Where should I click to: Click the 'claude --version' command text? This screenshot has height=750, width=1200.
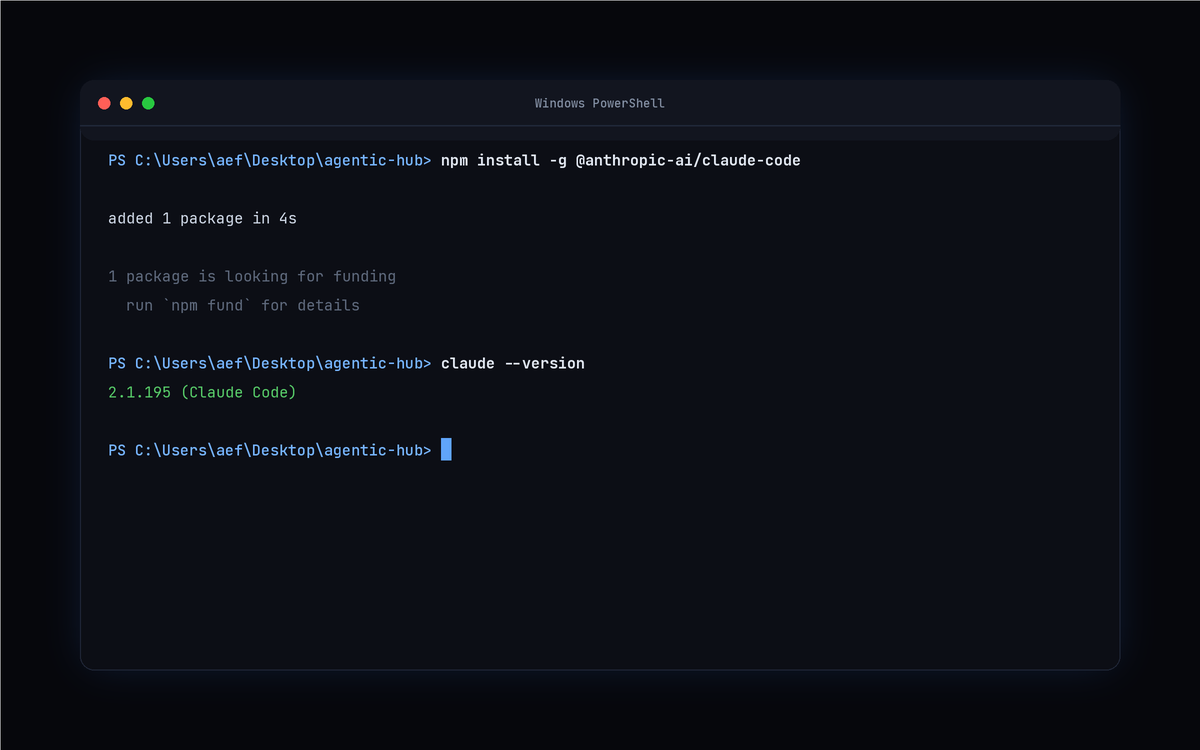tap(513, 363)
